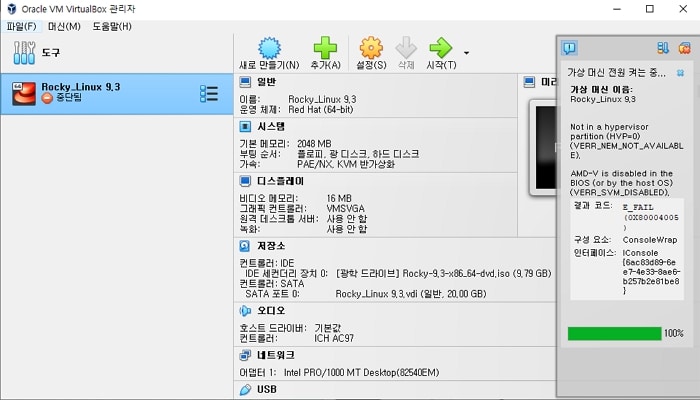Open the 시스템 section header link
Image resolution: width=700 pixels, height=400 pixels.
click(271, 126)
